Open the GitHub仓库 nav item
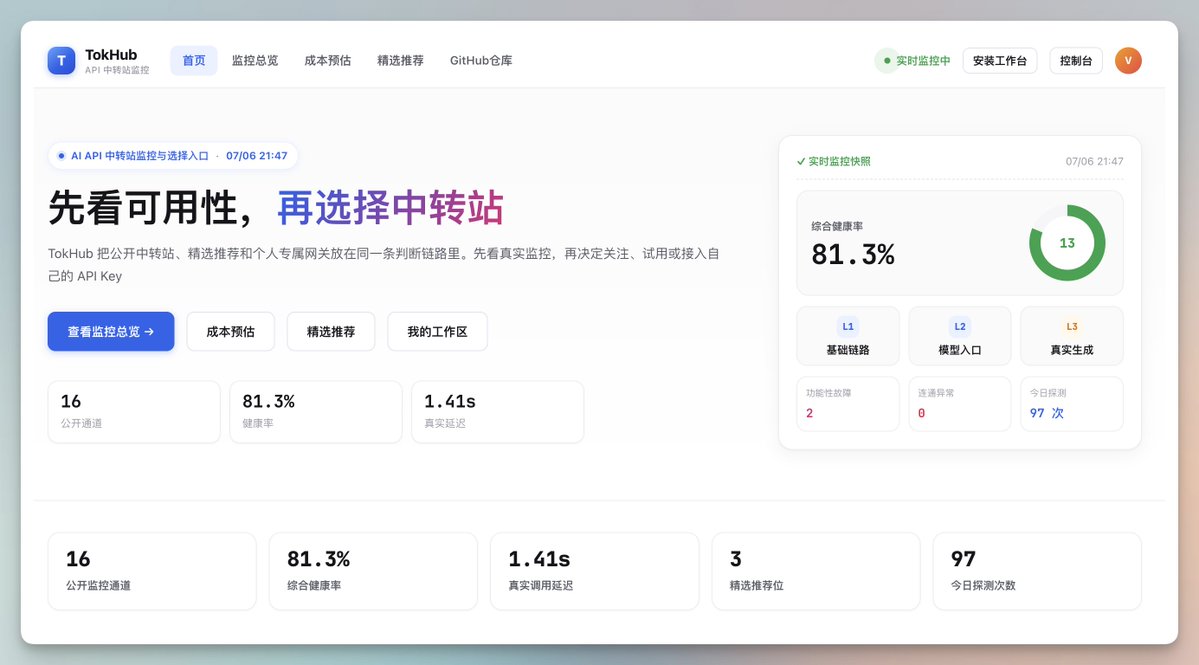The image size is (1199, 665). point(481,60)
